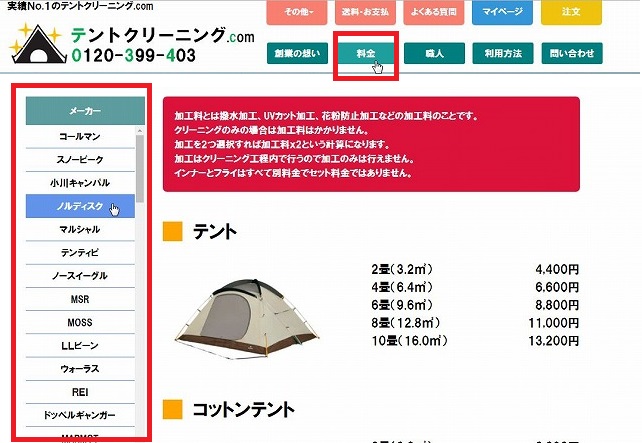Select ノルディスク in the maker list
The image size is (642, 443).
click(80, 206)
